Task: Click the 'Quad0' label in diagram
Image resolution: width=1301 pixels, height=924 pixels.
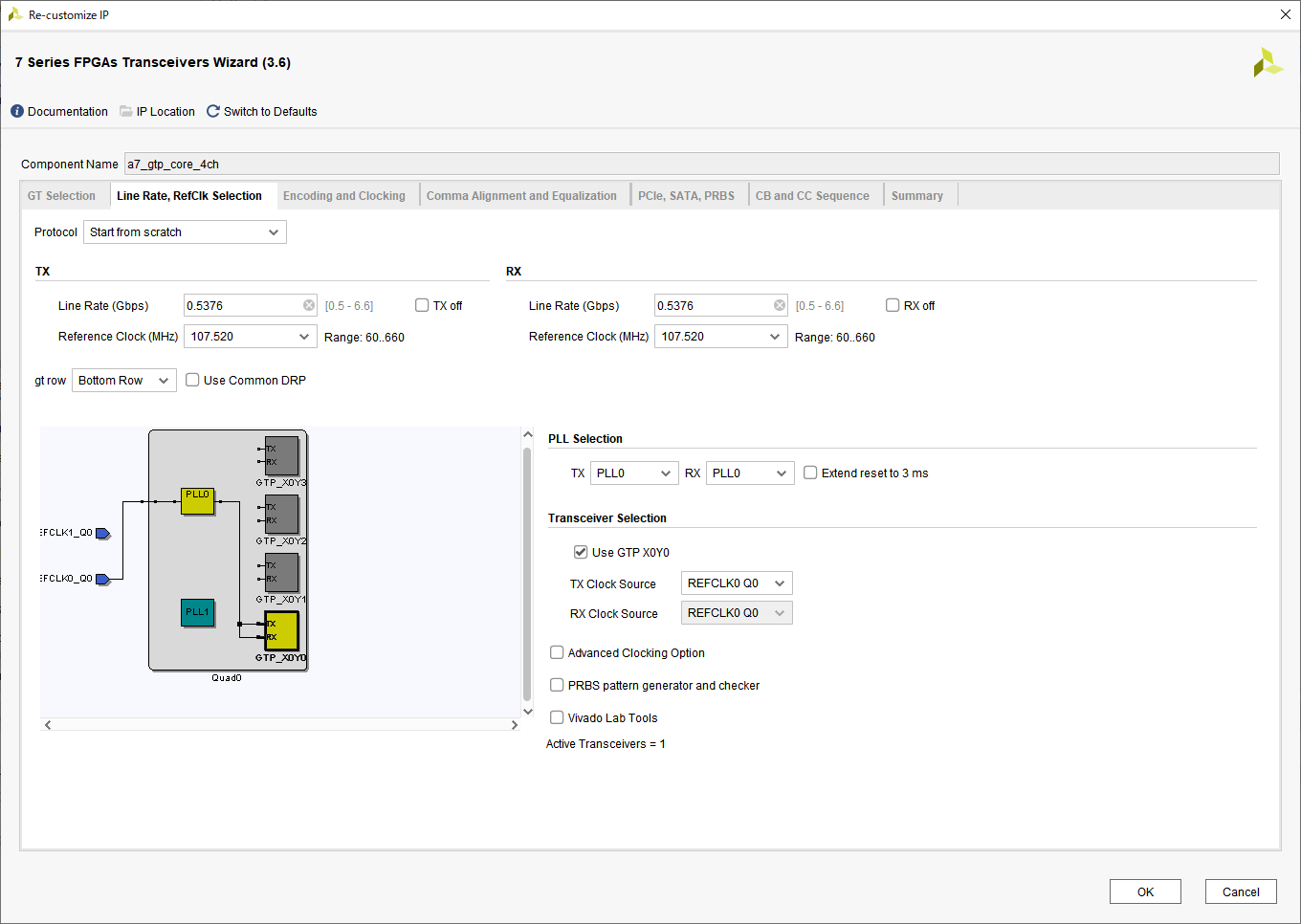Action: [227, 678]
